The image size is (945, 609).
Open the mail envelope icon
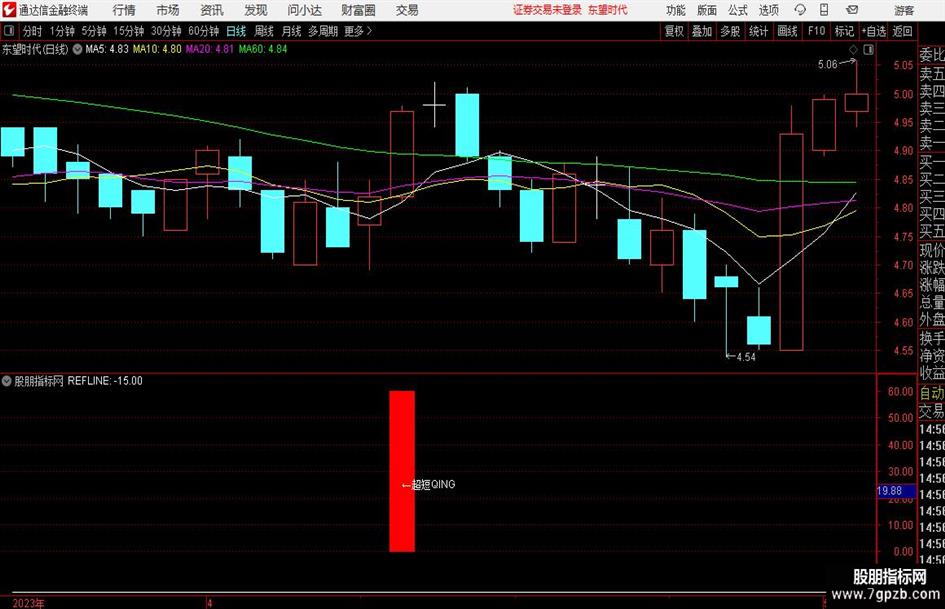[x=852, y=10]
